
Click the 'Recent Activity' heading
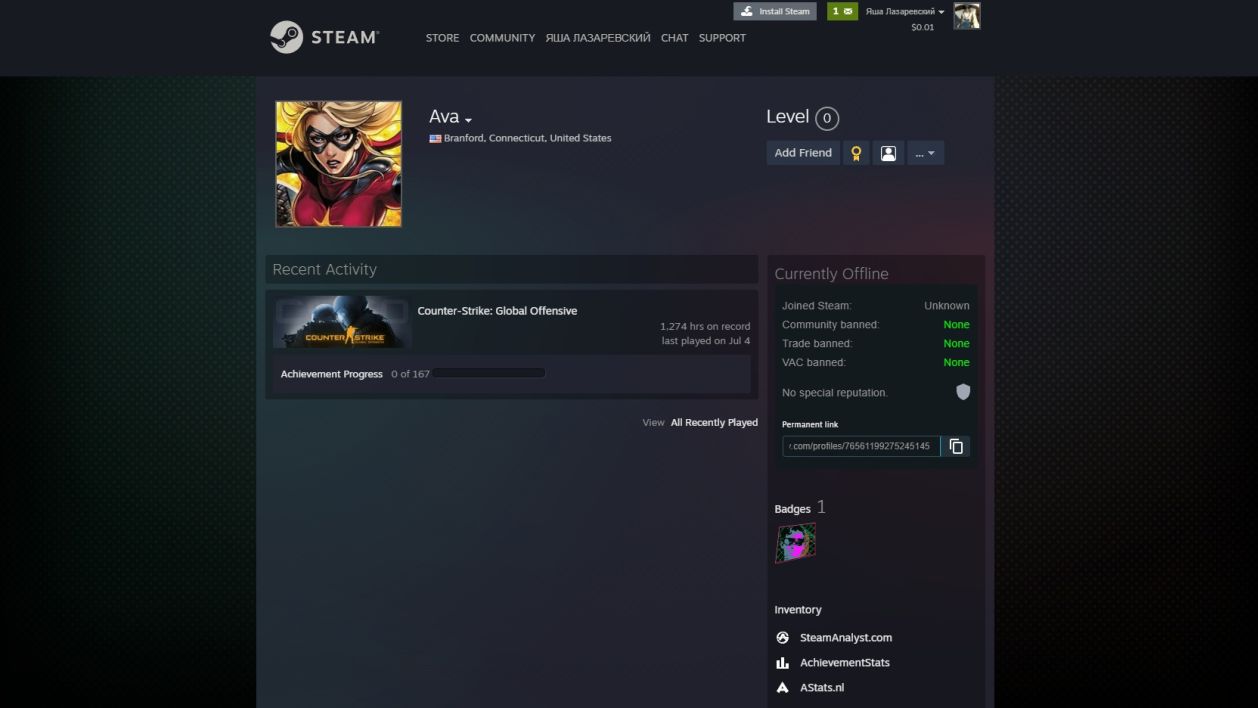point(324,269)
